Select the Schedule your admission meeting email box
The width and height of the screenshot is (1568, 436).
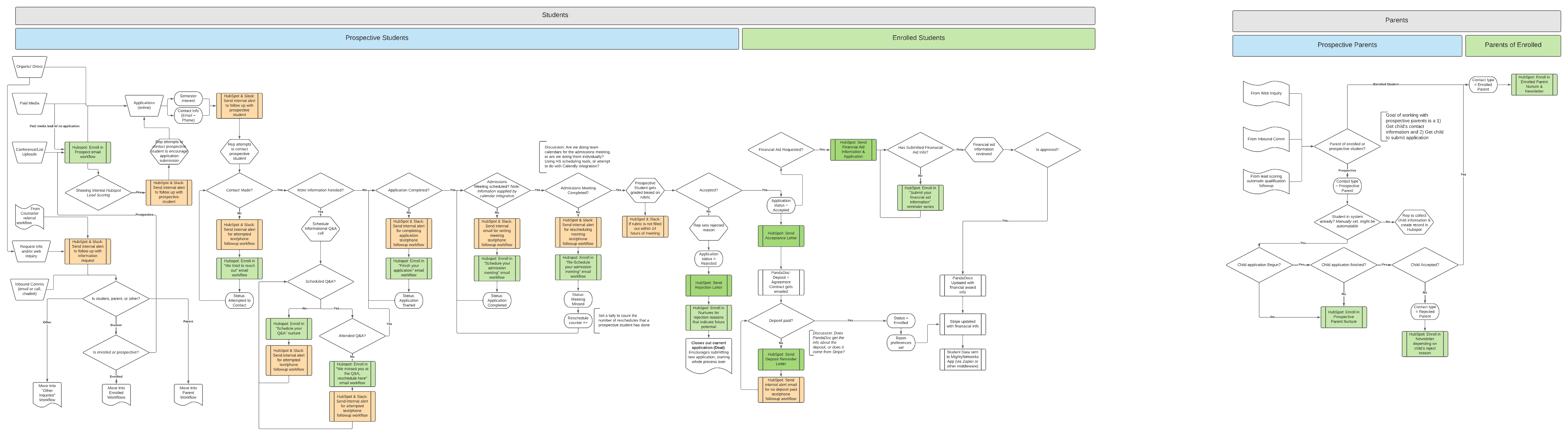[x=497, y=268]
